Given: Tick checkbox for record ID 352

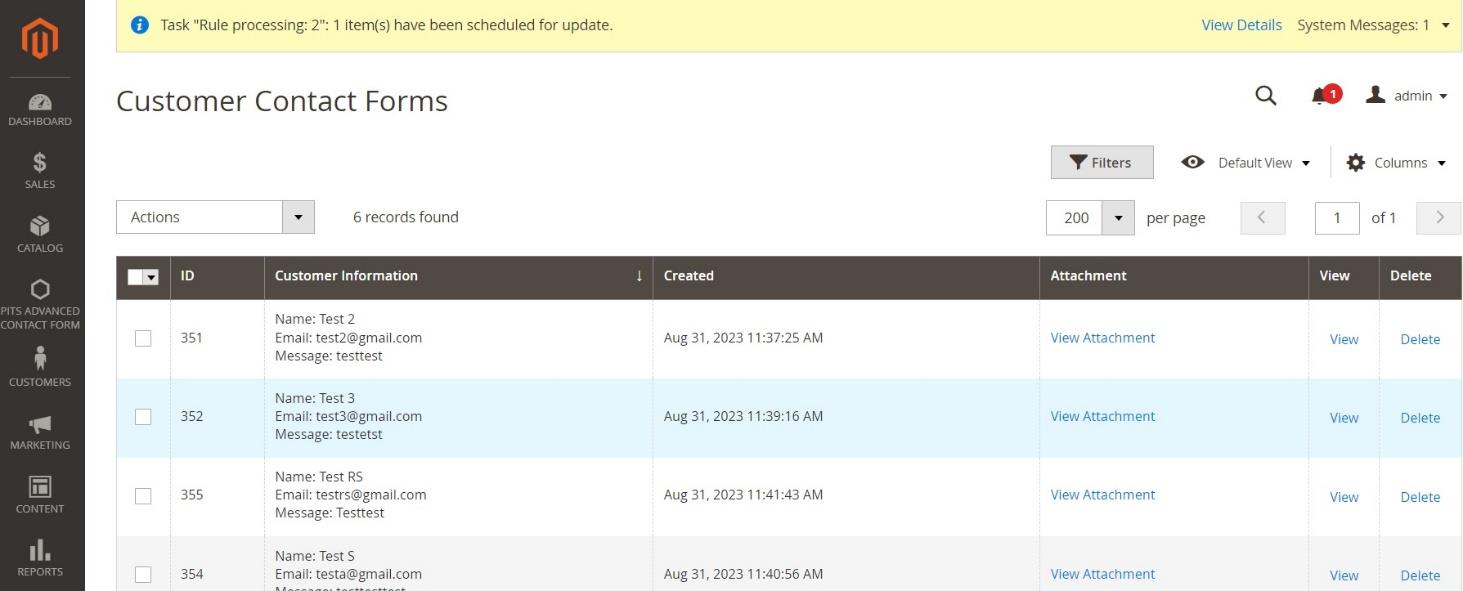Looking at the screenshot, I should click(143, 417).
